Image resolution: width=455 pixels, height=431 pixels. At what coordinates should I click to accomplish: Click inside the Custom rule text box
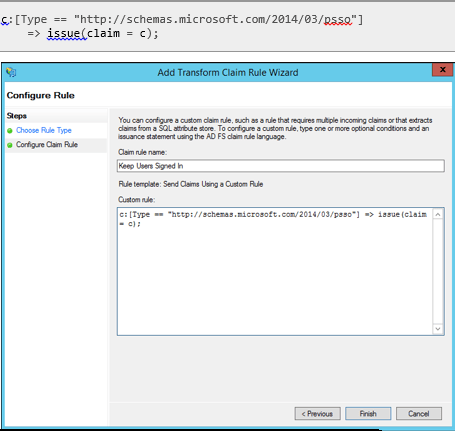[x=275, y=271]
